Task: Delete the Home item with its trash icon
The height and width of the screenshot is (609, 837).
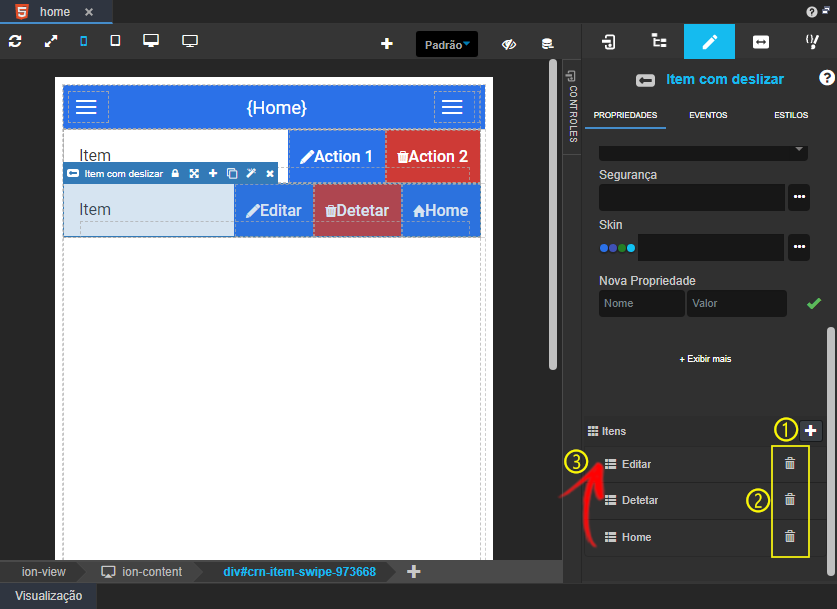Action: click(x=790, y=536)
